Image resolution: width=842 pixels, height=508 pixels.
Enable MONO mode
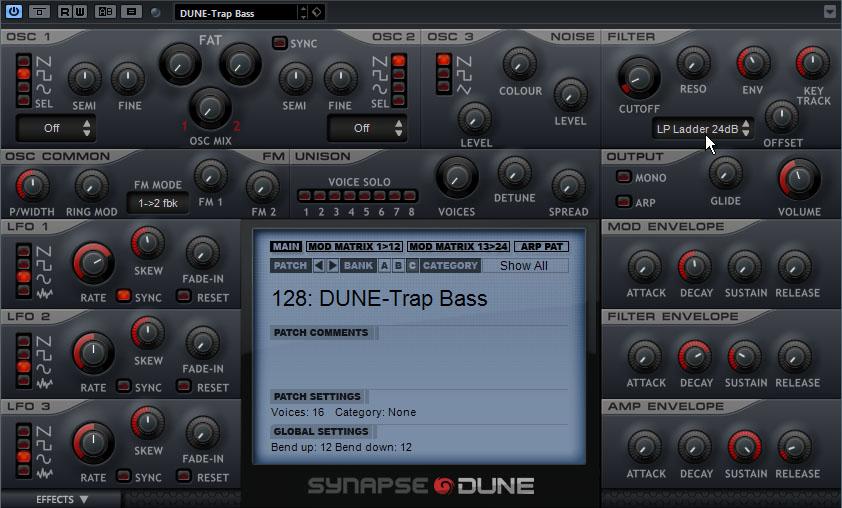click(x=623, y=176)
